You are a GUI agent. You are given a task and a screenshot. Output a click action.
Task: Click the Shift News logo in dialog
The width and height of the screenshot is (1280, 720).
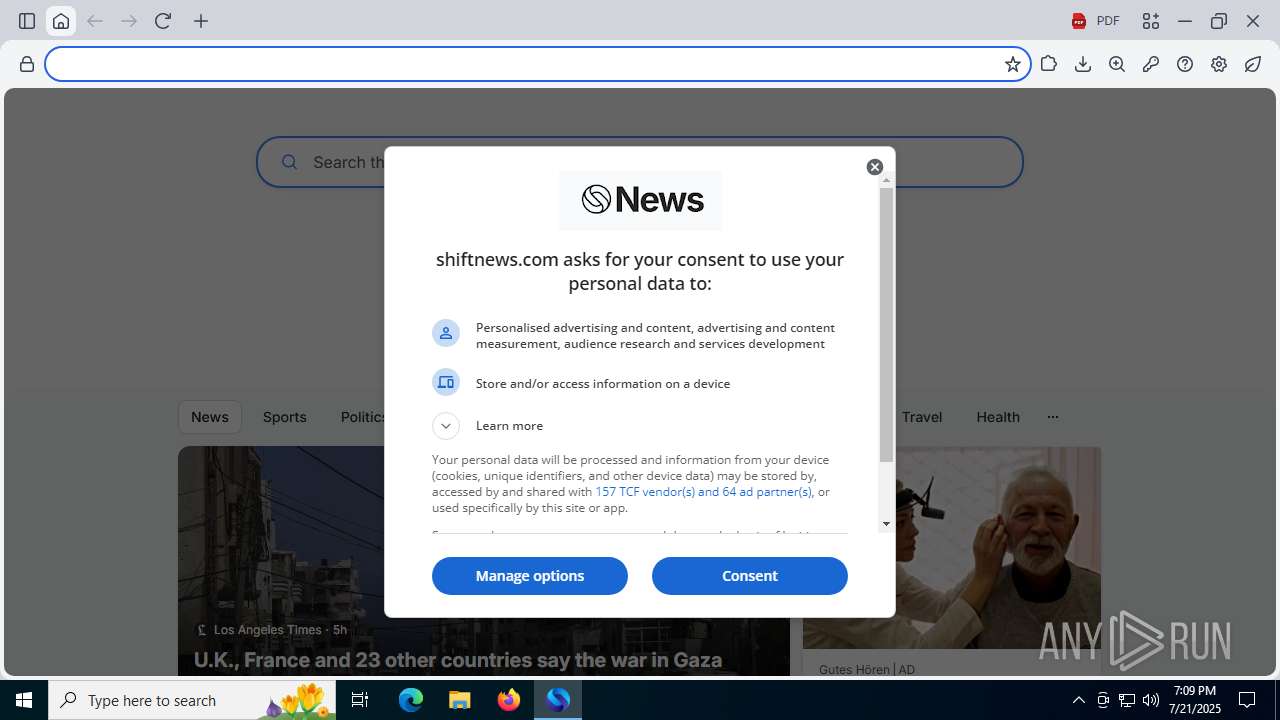[641, 200]
